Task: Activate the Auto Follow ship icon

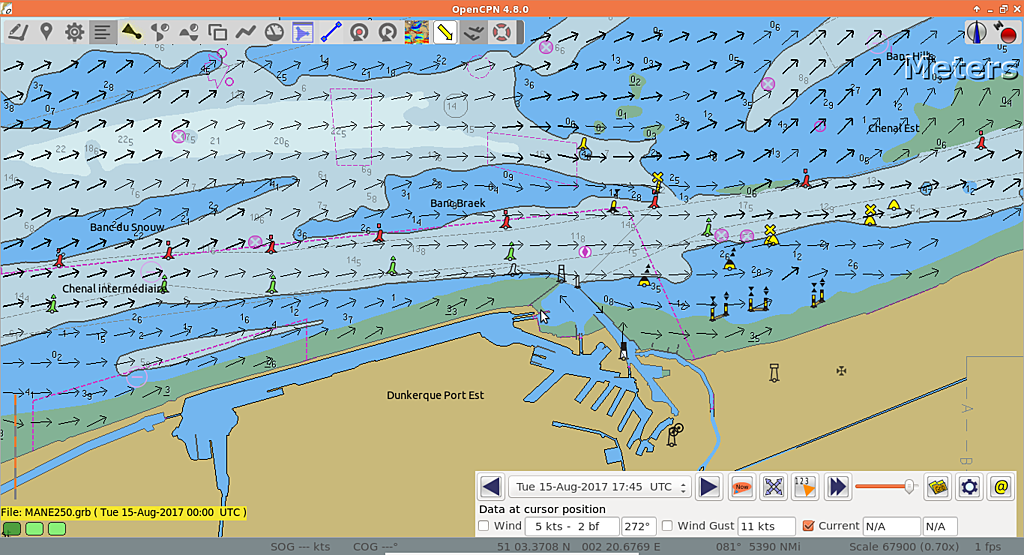Action: [x=131, y=31]
